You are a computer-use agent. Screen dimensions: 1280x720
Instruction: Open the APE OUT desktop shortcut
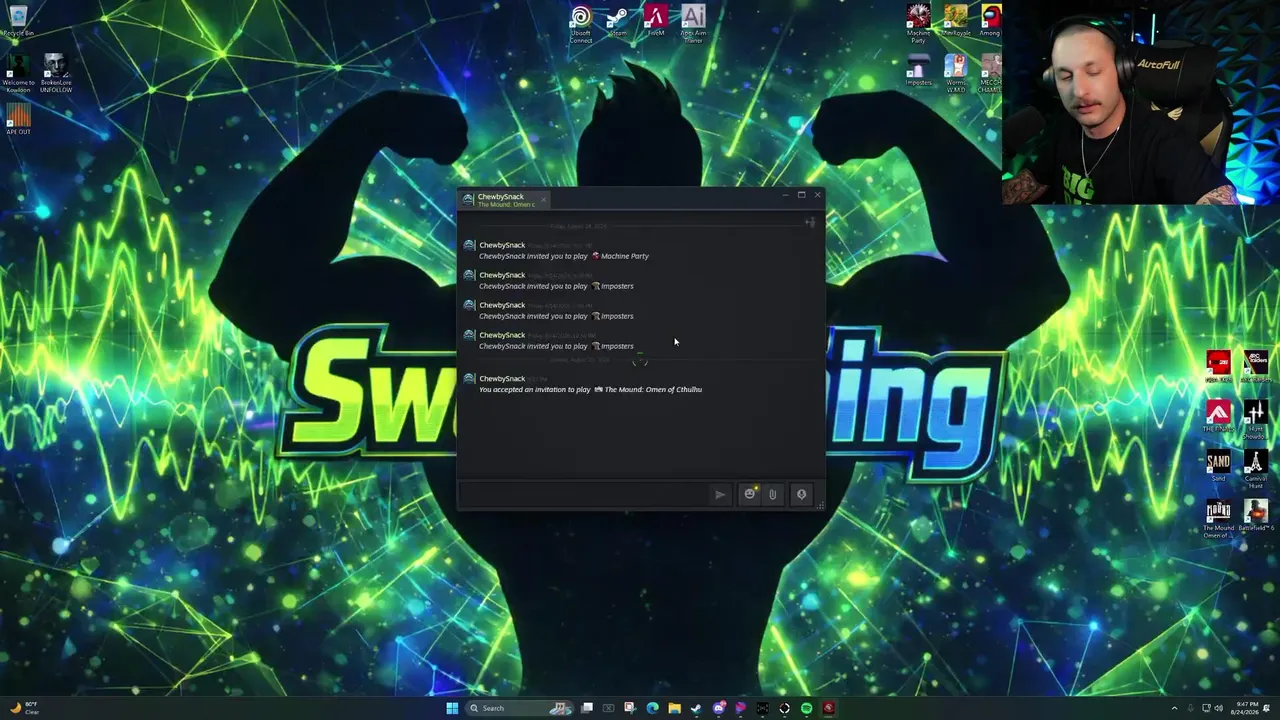[x=18, y=120]
